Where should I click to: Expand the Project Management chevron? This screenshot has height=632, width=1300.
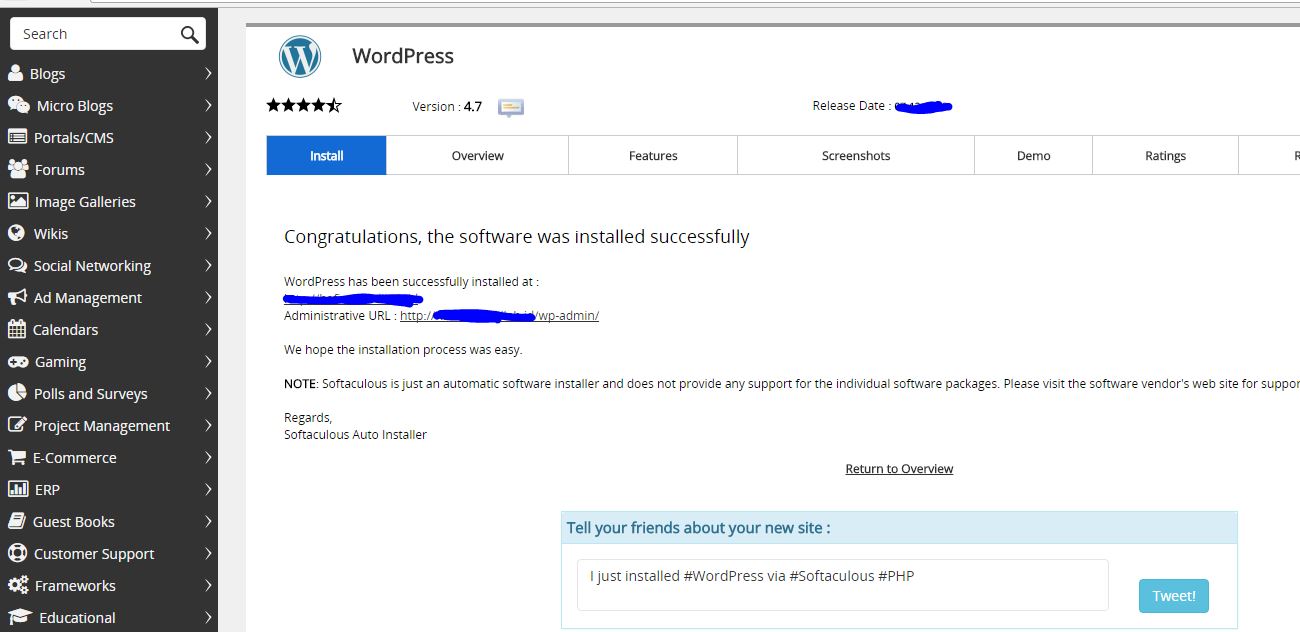[x=208, y=425]
